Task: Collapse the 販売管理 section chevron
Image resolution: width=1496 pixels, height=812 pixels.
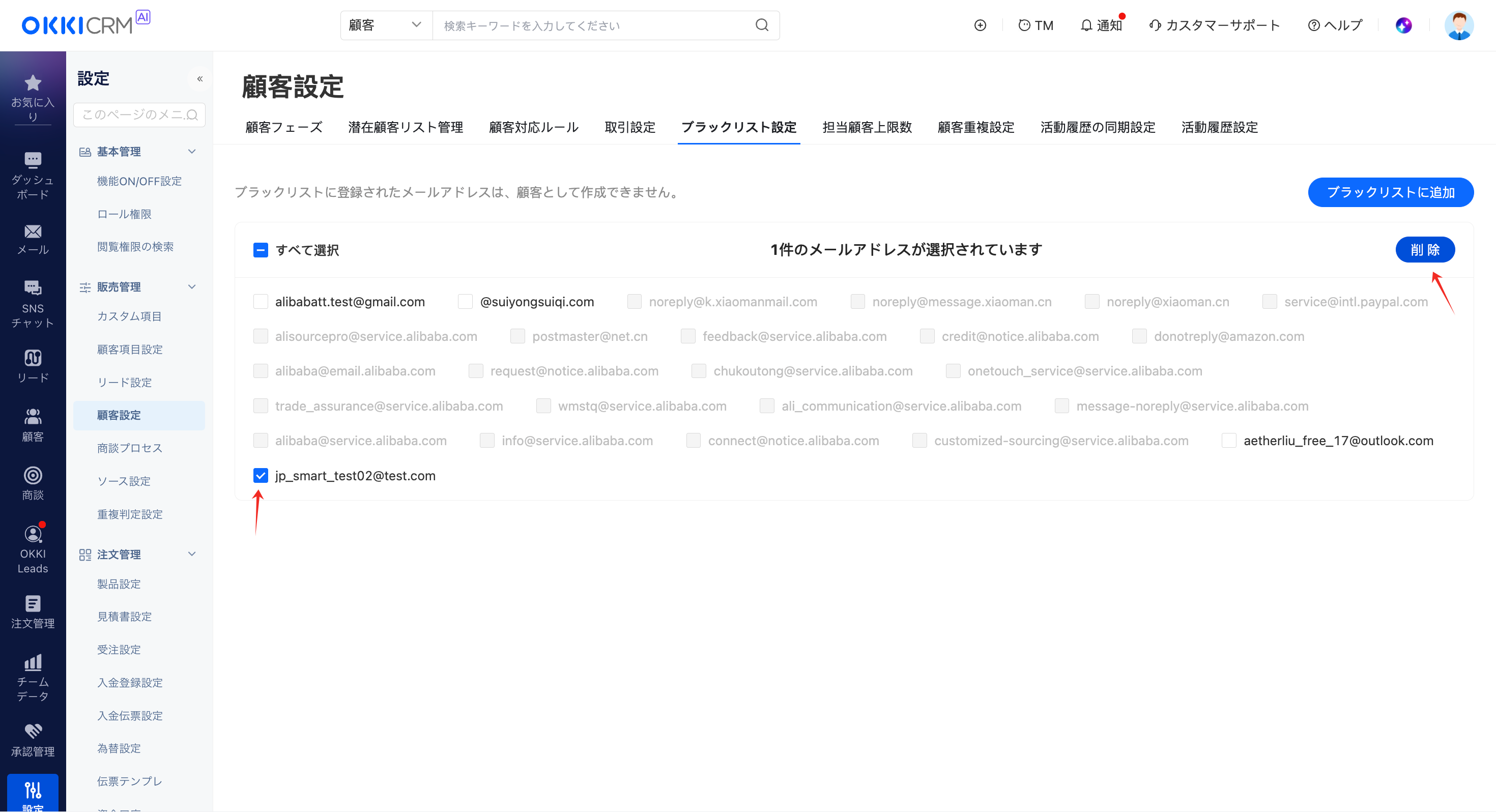Action: 192,287
